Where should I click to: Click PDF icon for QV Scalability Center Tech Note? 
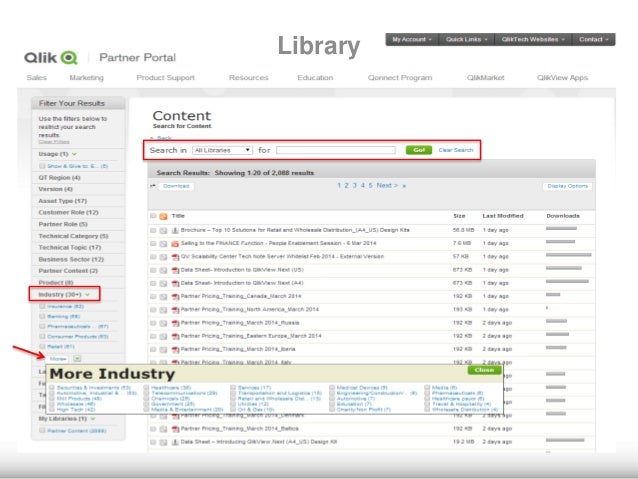point(175,257)
